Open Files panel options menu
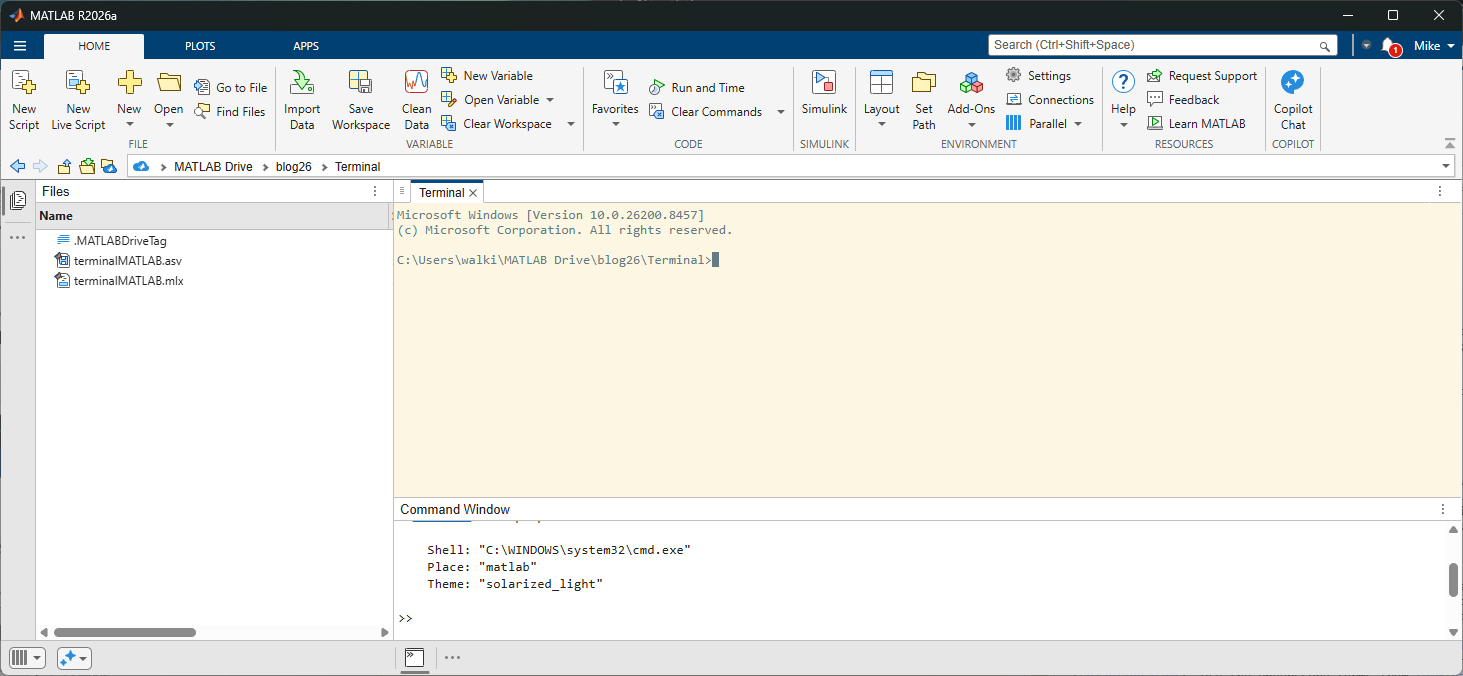Image resolution: width=1463 pixels, height=676 pixels. point(376,191)
